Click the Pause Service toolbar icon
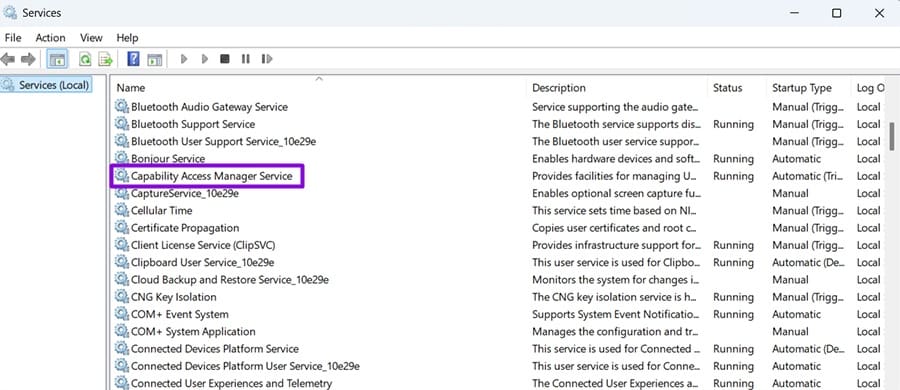Viewport: 900px width, 390px height. coord(246,59)
